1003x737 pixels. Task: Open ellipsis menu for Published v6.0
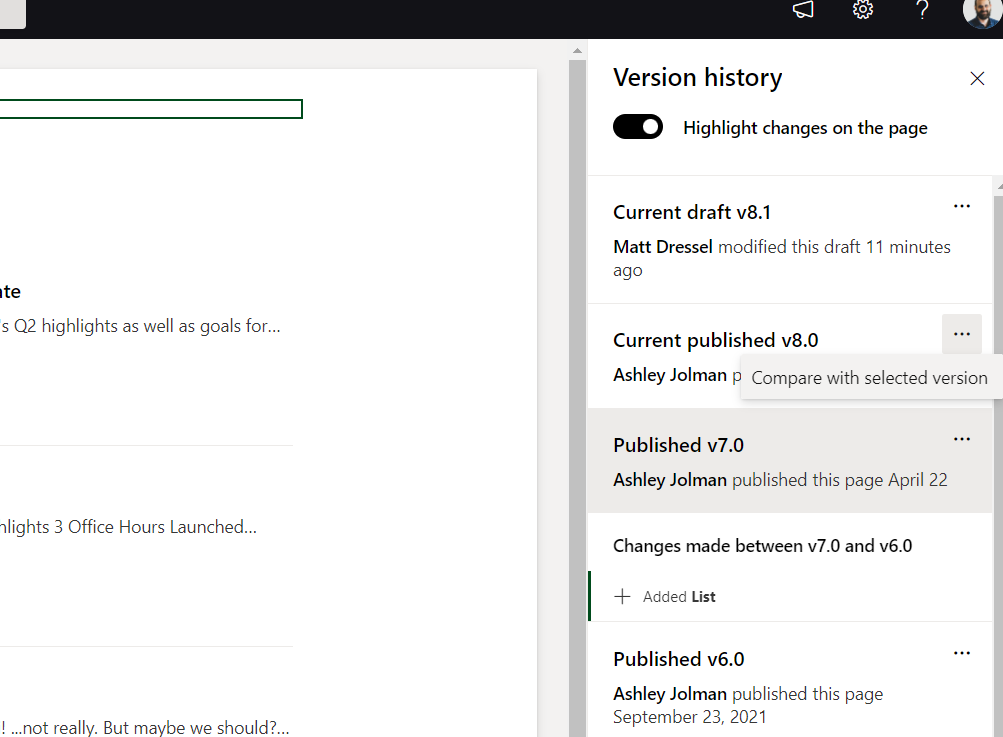pos(962,653)
